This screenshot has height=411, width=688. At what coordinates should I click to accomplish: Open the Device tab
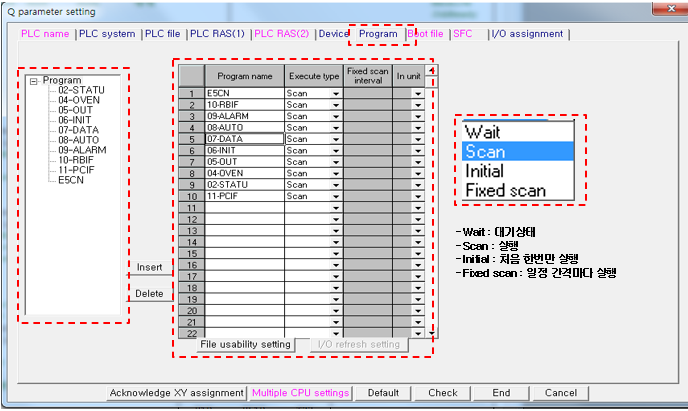coord(333,34)
